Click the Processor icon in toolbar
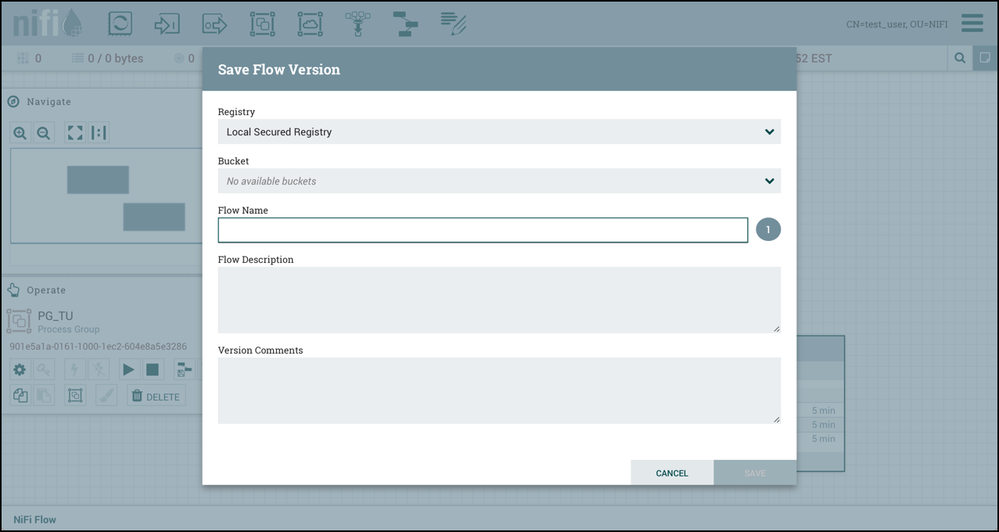The height and width of the screenshot is (532, 999). point(120,24)
